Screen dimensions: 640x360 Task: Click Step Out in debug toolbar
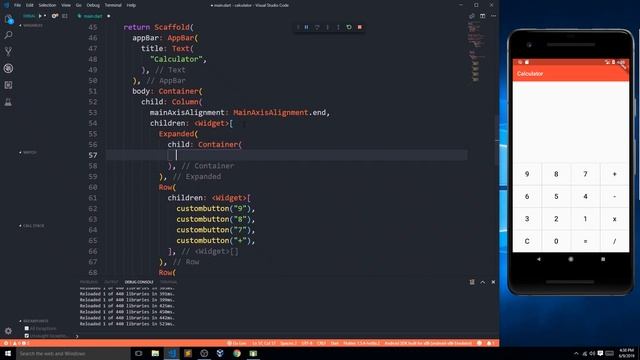pos(338,27)
